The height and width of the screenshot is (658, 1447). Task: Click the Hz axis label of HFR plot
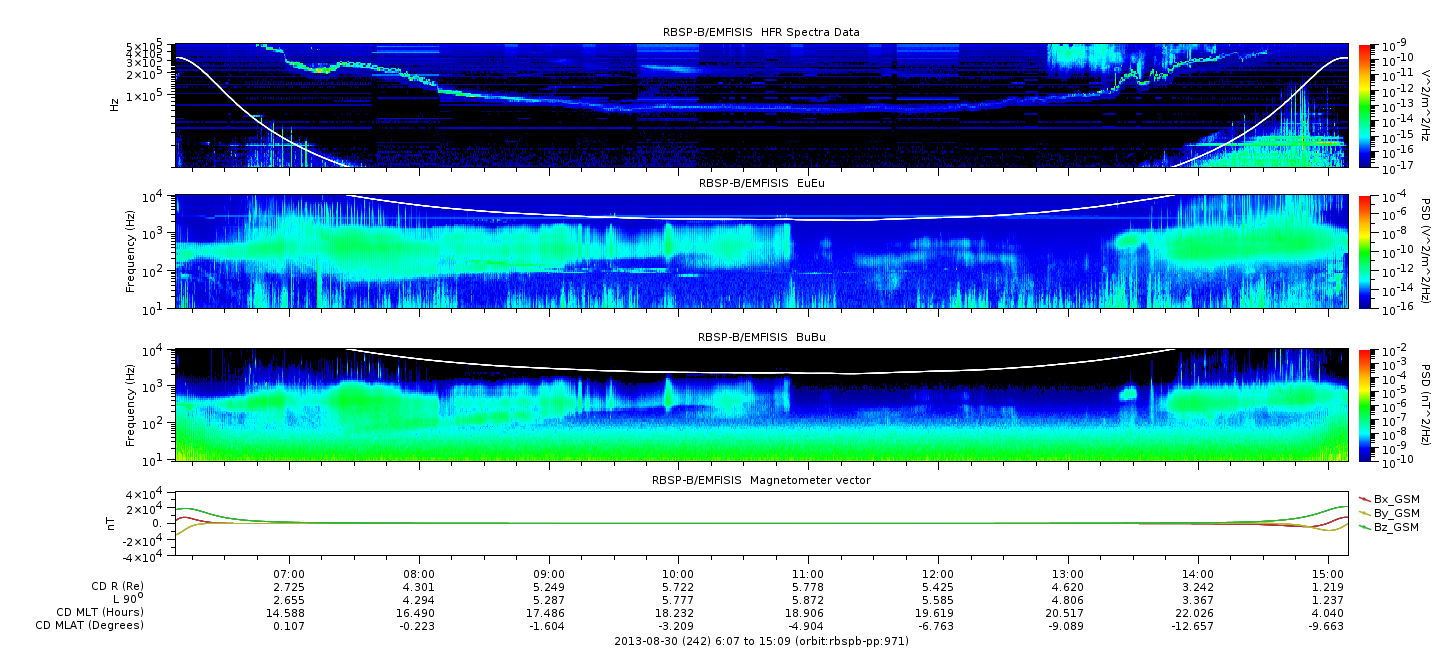(x=116, y=104)
